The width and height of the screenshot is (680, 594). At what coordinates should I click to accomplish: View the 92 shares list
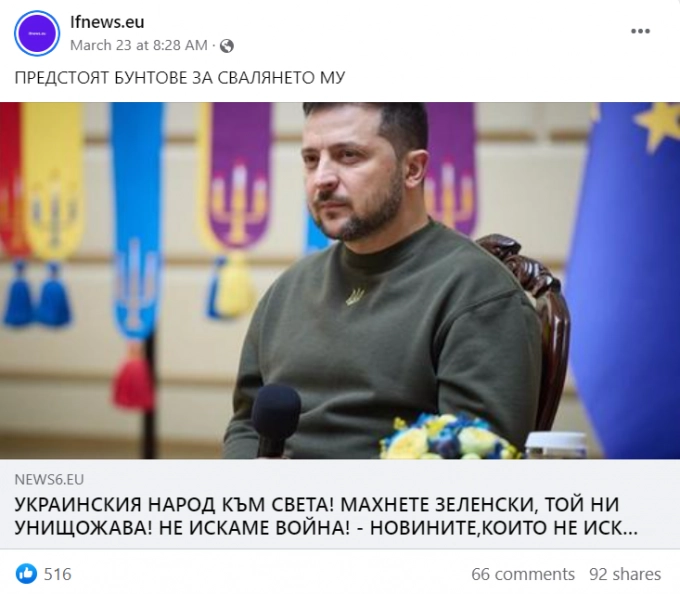[624, 574]
